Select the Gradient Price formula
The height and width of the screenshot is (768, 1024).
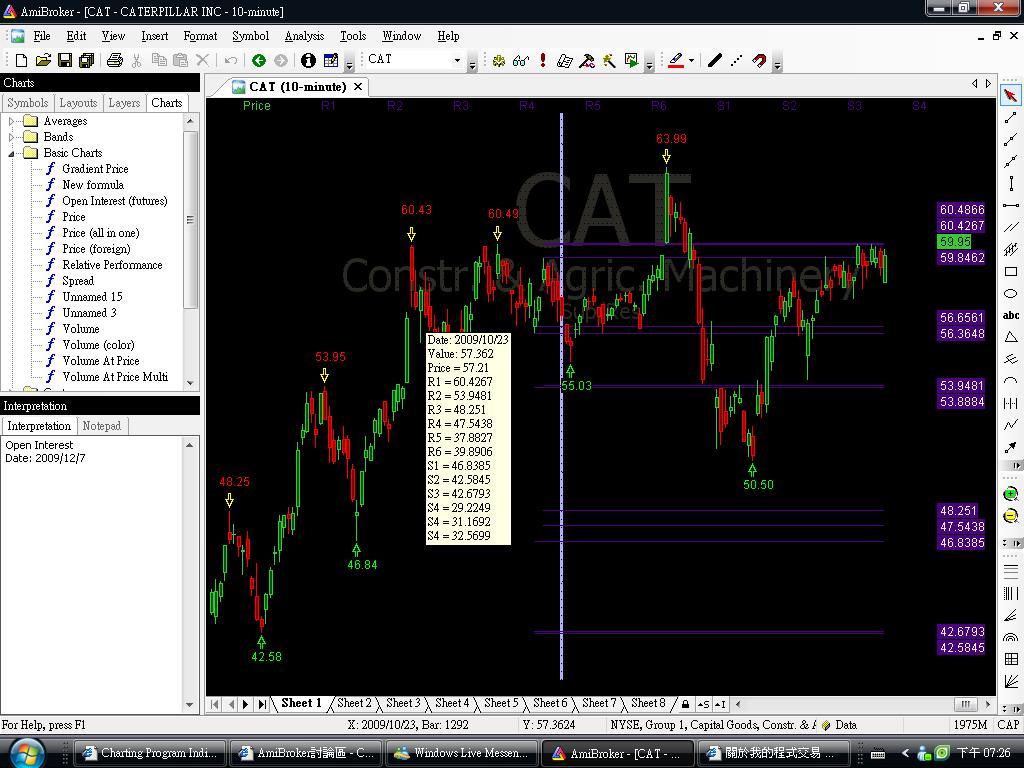(95, 168)
